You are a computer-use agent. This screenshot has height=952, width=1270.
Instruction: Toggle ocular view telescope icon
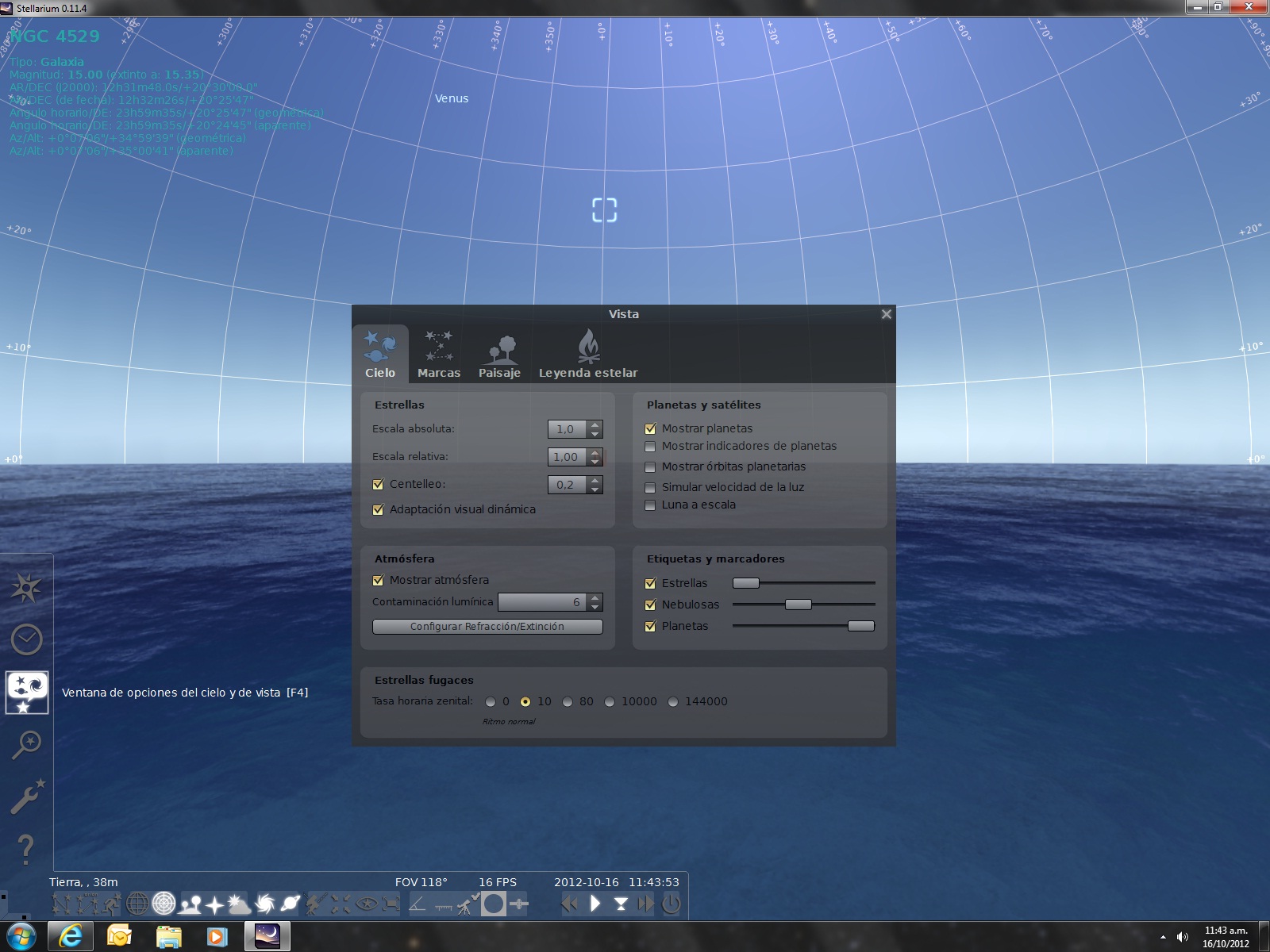click(467, 904)
